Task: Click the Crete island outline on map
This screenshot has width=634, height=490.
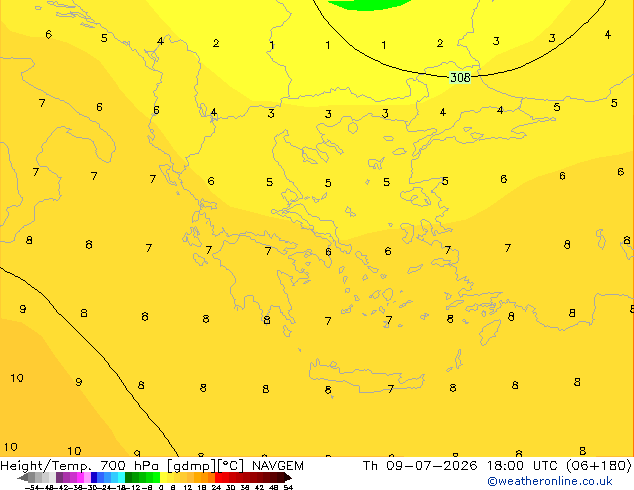Action: 366,376
